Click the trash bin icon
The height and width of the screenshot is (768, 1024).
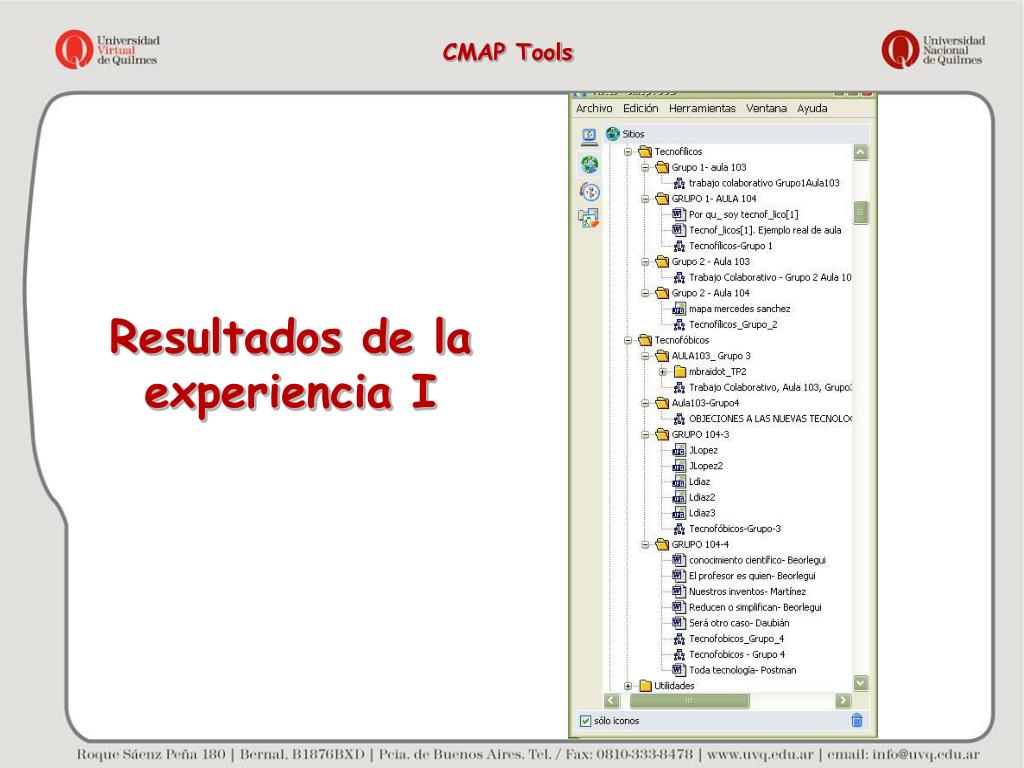tap(857, 720)
